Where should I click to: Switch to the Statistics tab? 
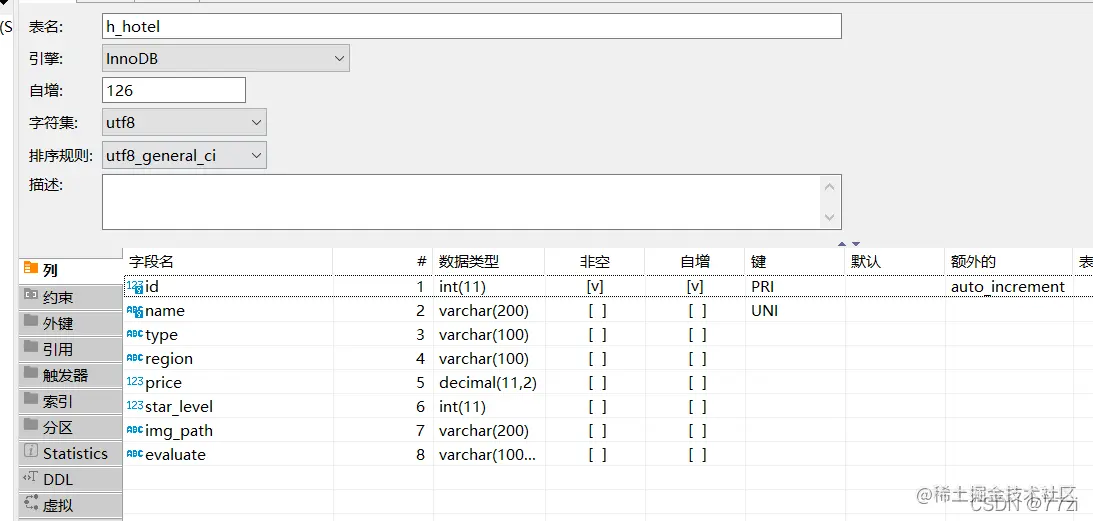click(x=70, y=453)
